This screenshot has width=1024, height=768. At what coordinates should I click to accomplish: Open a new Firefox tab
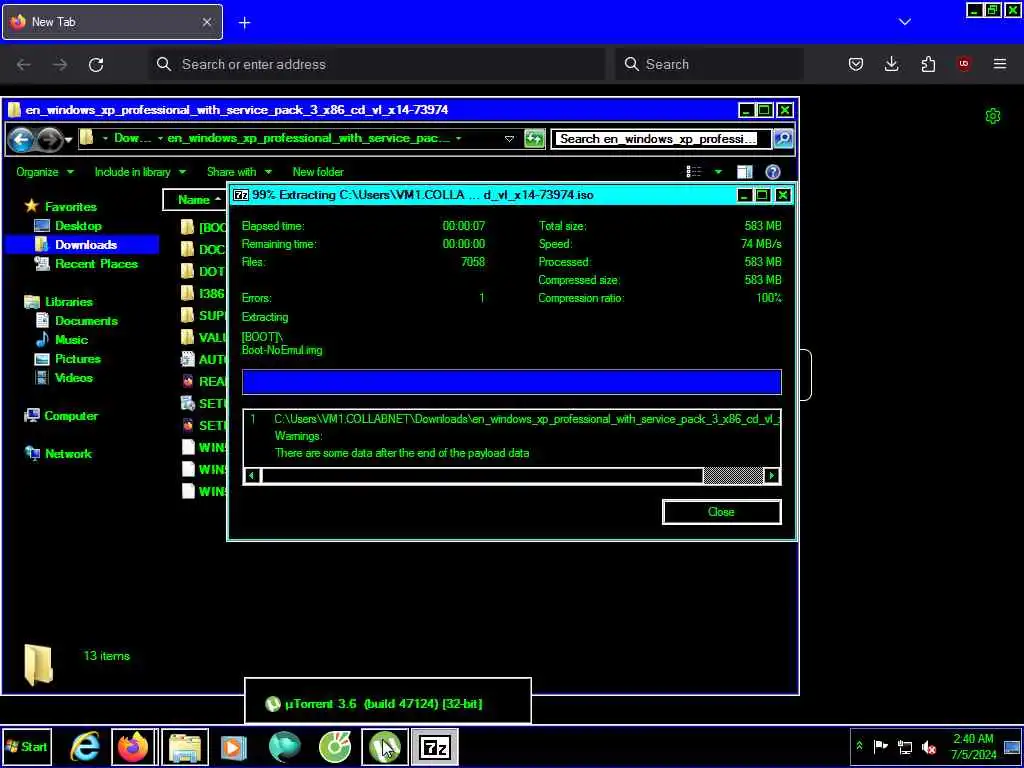tap(244, 23)
